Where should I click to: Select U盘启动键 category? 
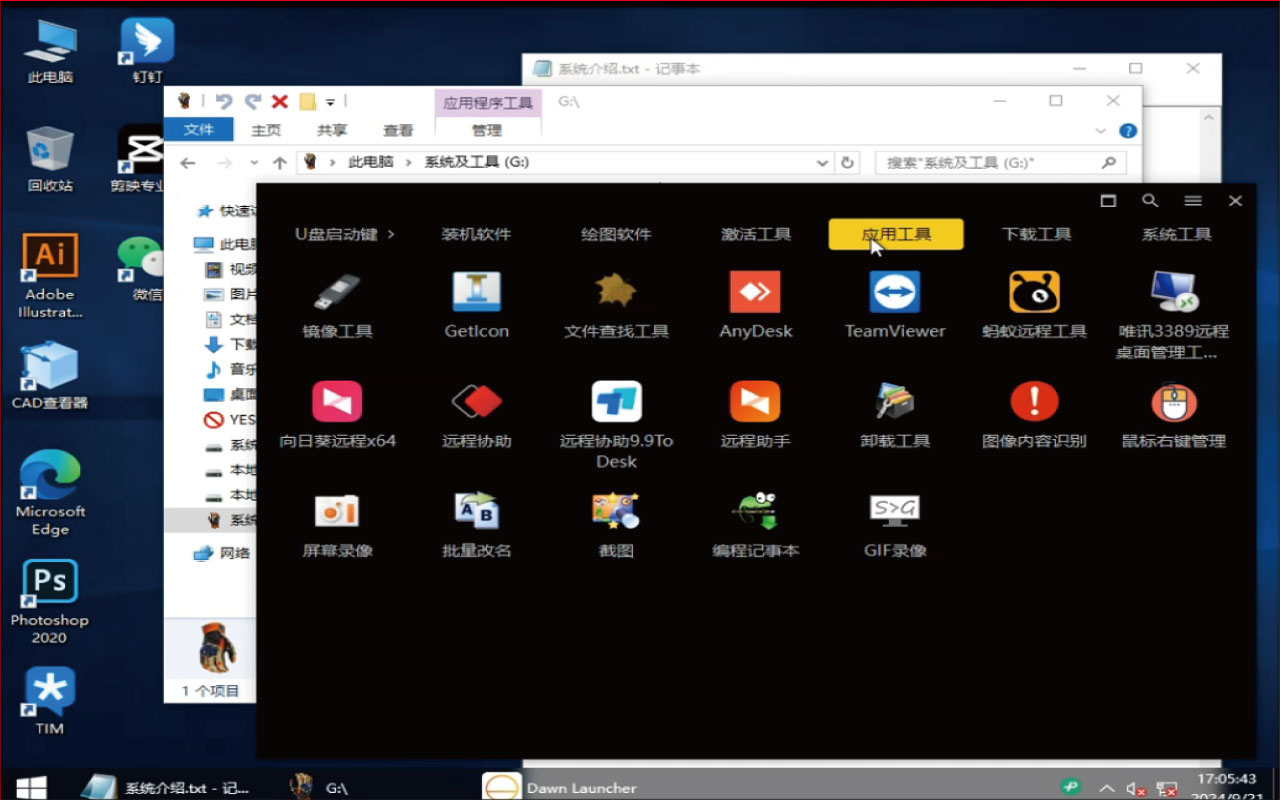pos(345,234)
